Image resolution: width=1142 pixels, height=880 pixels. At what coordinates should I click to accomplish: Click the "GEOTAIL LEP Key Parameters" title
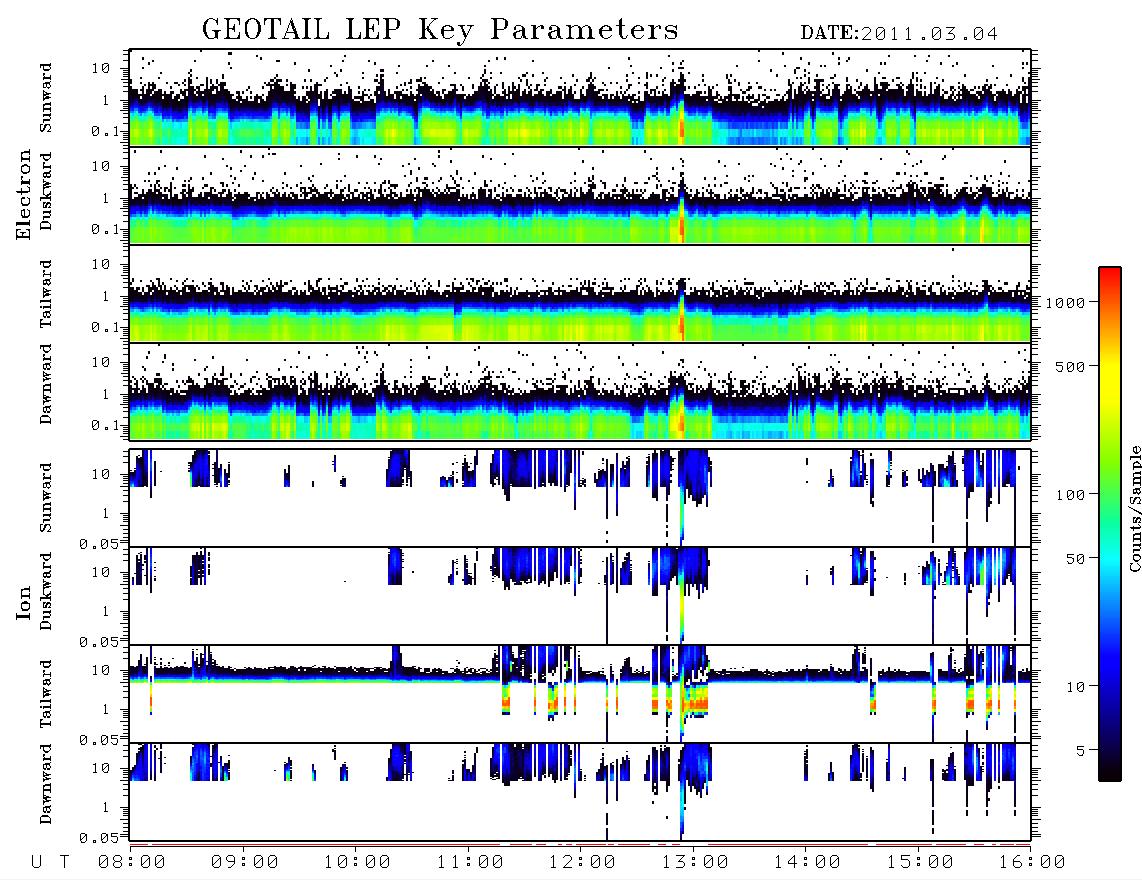click(440, 31)
